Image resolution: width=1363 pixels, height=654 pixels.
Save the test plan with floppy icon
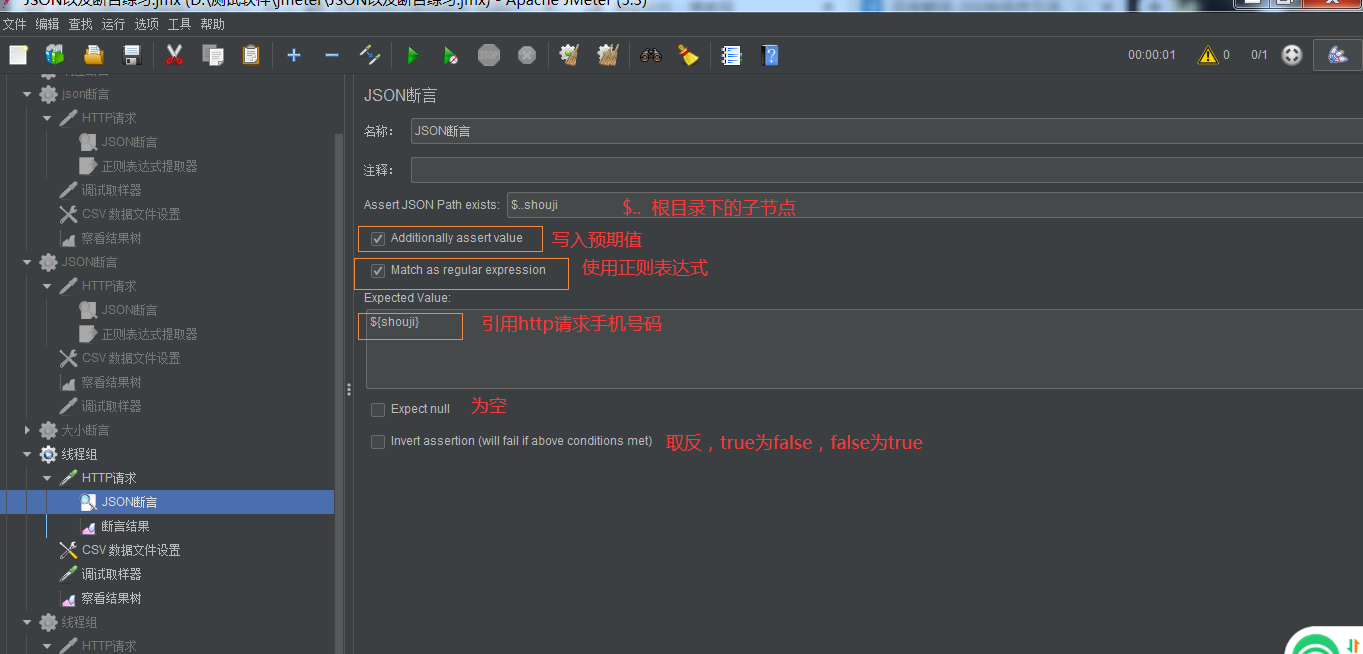pos(132,55)
